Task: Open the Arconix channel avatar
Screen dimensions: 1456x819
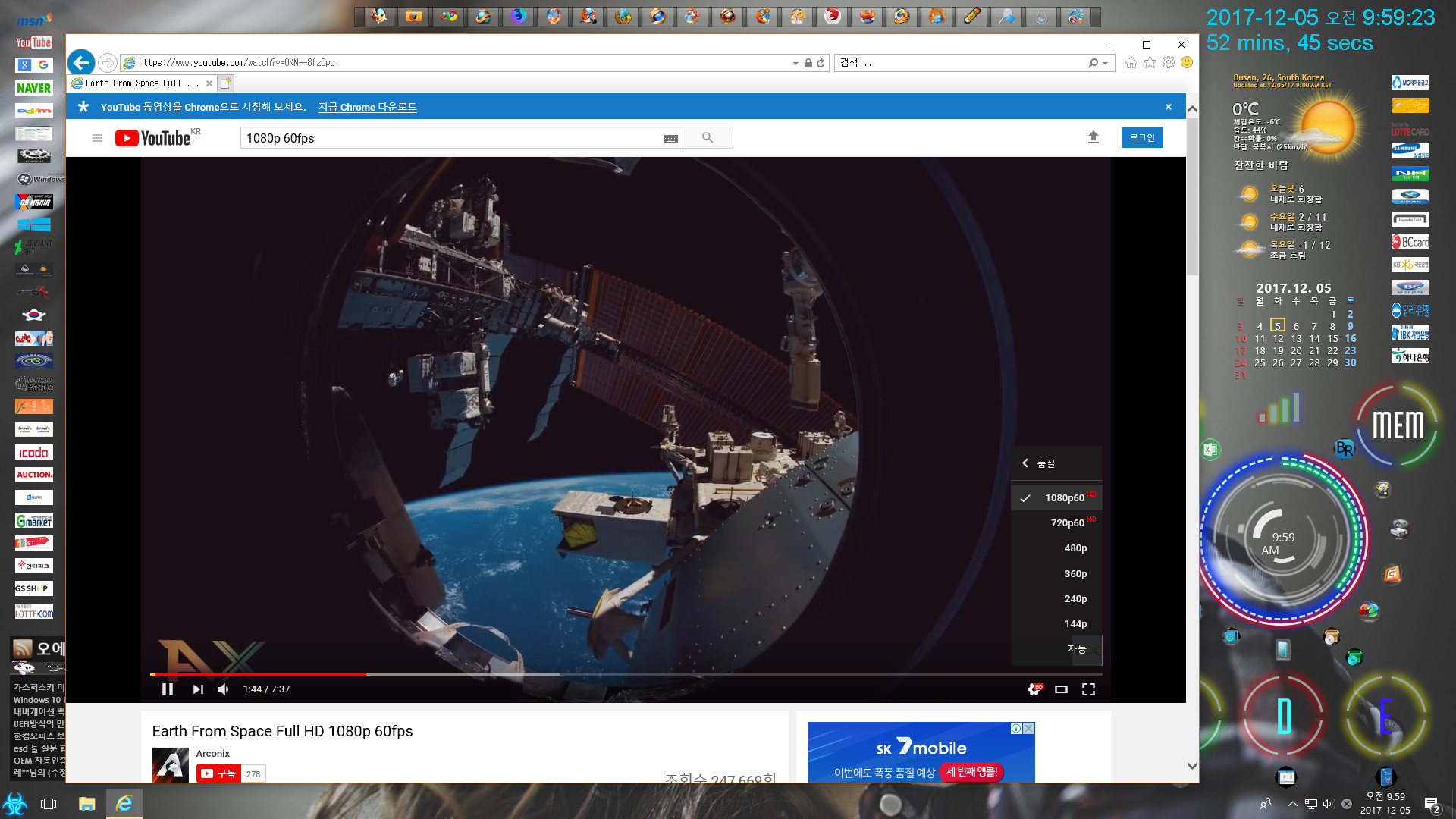Action: point(171,765)
